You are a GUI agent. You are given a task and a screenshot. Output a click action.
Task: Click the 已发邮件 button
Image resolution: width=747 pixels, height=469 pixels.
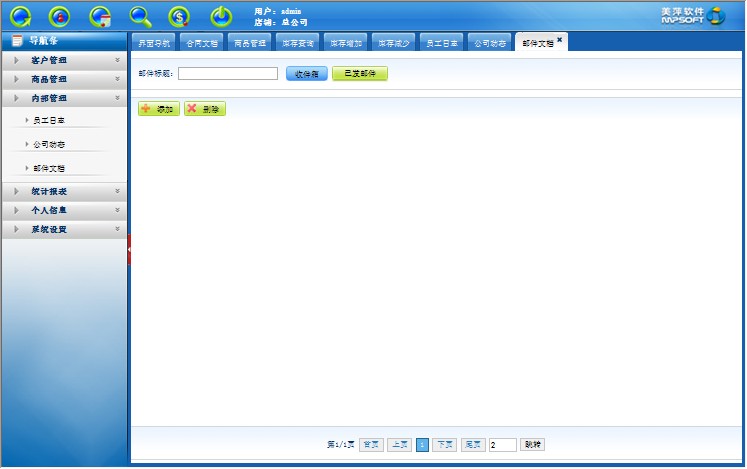359,74
